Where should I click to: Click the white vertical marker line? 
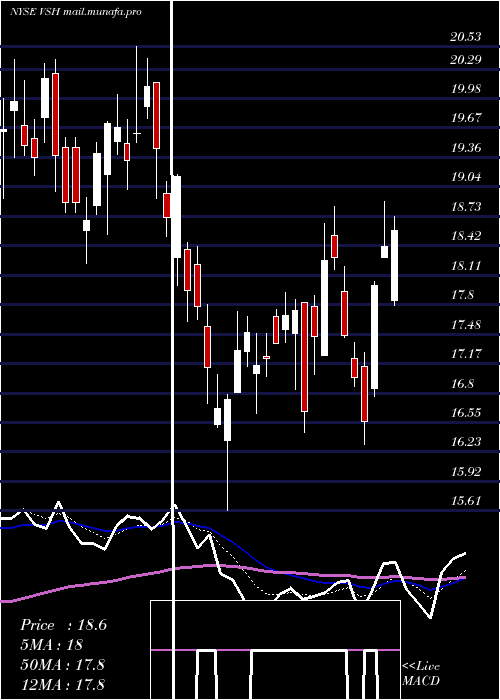[x=172, y=350]
